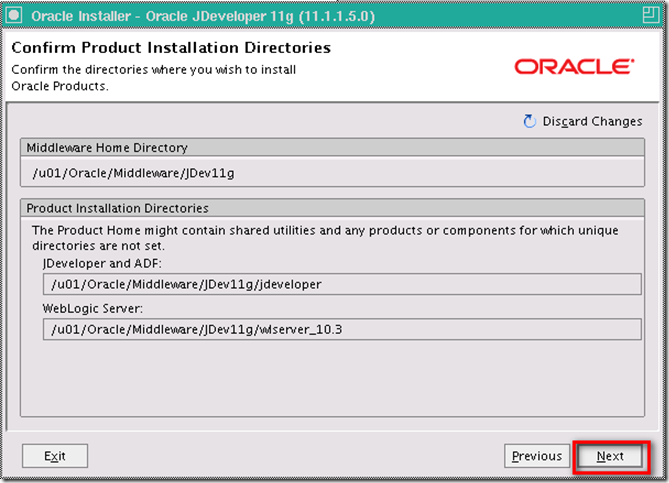The image size is (669, 483).
Task: Click the 'Confirm the directories where you wish' subtitle
Action: (154, 78)
